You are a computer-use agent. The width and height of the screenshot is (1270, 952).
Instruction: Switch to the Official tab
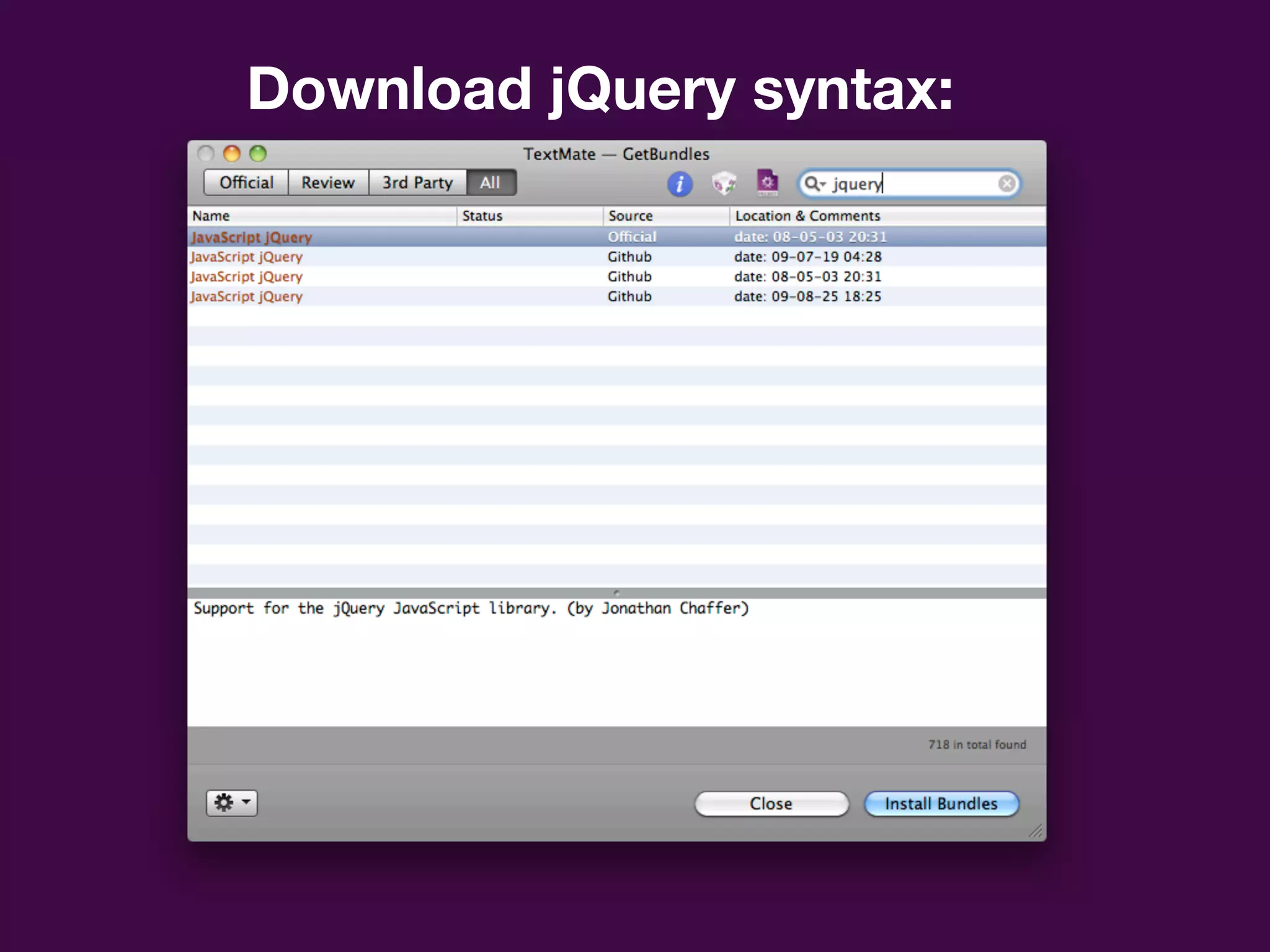[x=246, y=183]
